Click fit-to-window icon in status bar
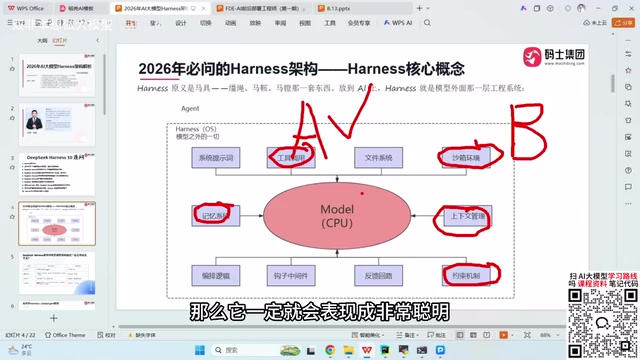This screenshot has width=640, height=360. click(x=527, y=335)
